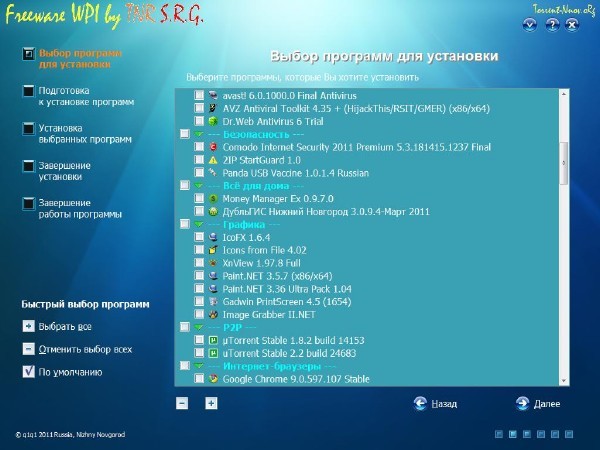Tick the Money Manager Ex checkbox
The image size is (600, 450).
coord(199,198)
